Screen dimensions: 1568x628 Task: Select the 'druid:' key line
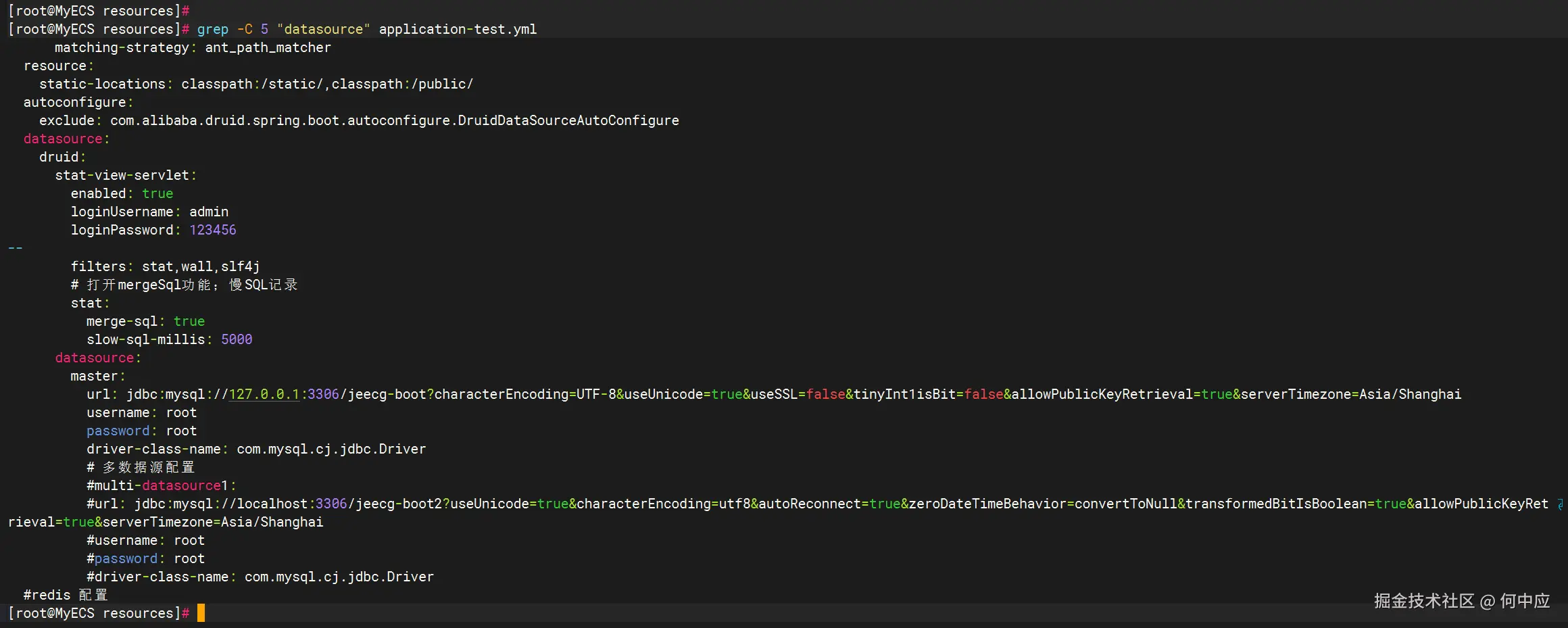pyautogui.click(x=63, y=157)
